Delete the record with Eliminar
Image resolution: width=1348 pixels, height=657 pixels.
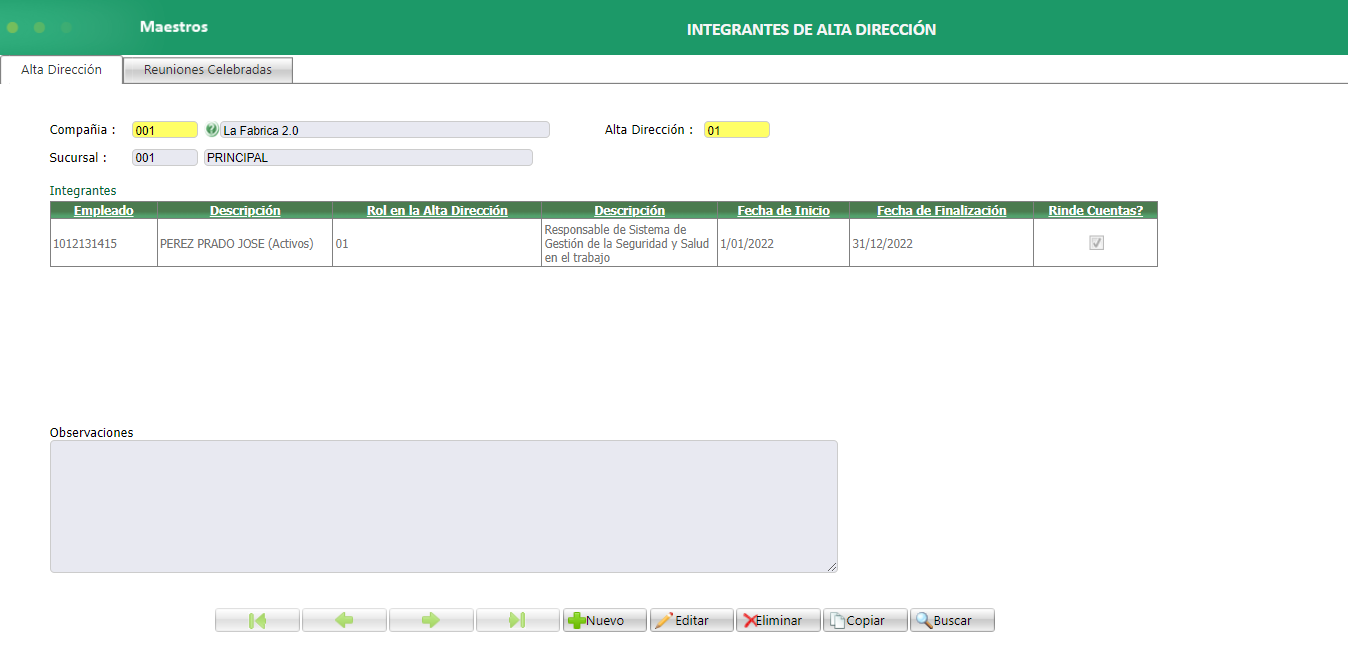point(778,619)
